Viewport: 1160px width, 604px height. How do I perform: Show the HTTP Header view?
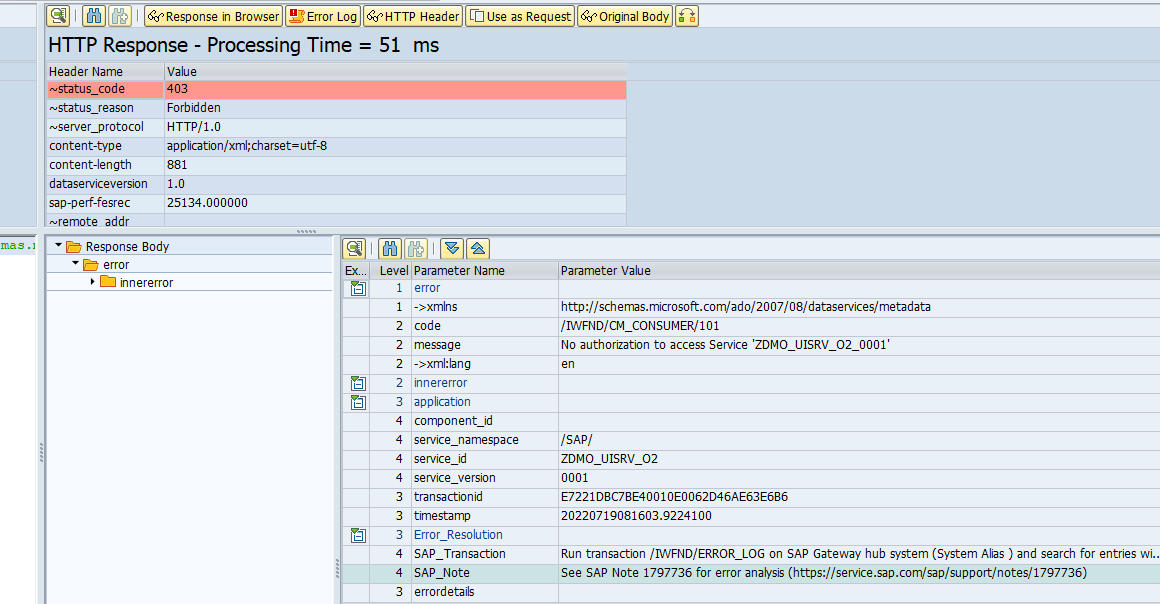point(412,16)
